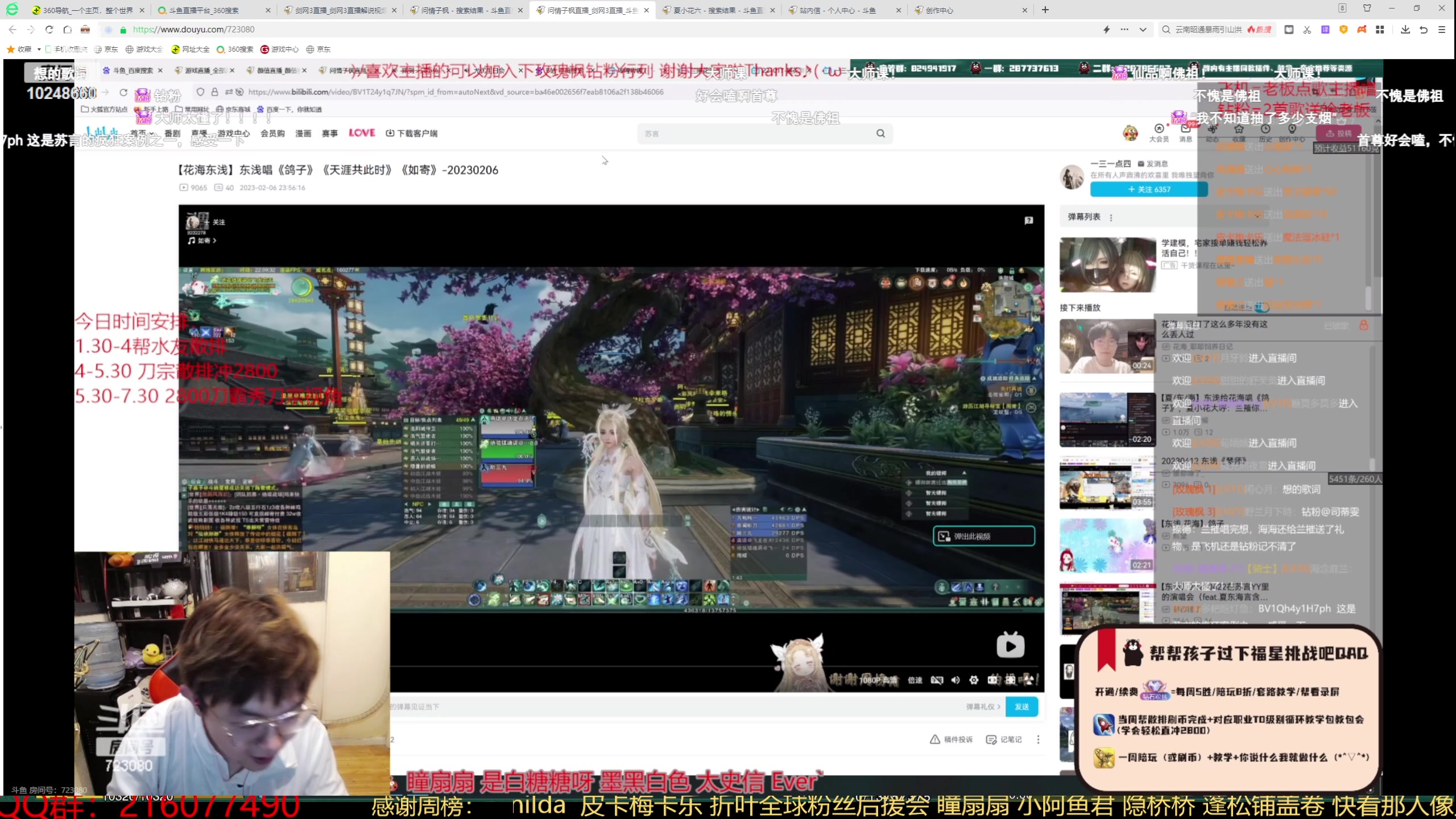The height and width of the screenshot is (819, 1456).
Task: Open the recommended video thumbnail with 03:55 duration
Action: 1107,482
